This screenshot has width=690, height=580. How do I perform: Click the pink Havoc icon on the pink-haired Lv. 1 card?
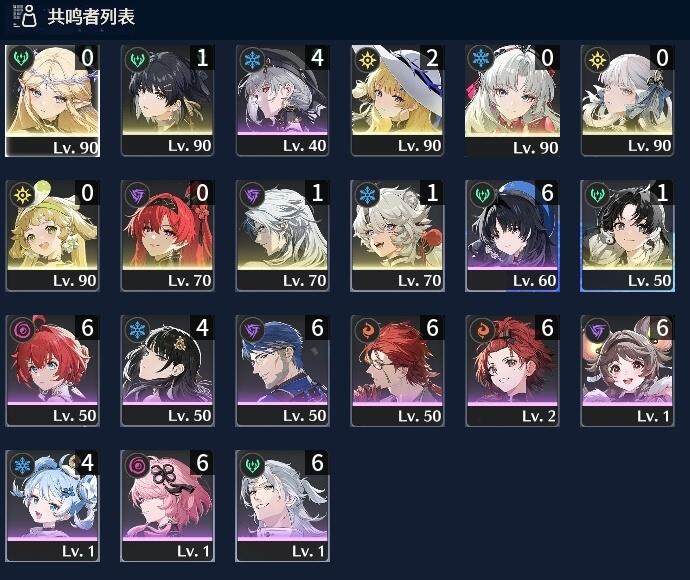137,465
